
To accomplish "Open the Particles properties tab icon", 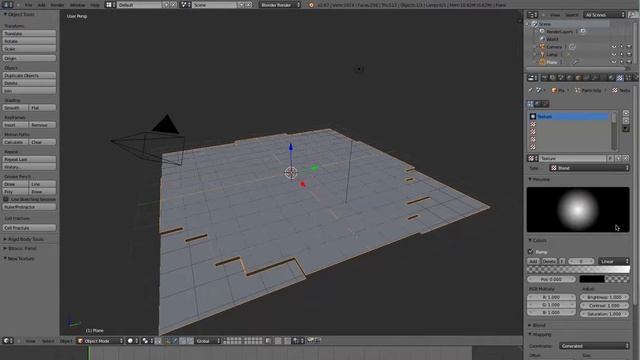I will tap(628, 78).
